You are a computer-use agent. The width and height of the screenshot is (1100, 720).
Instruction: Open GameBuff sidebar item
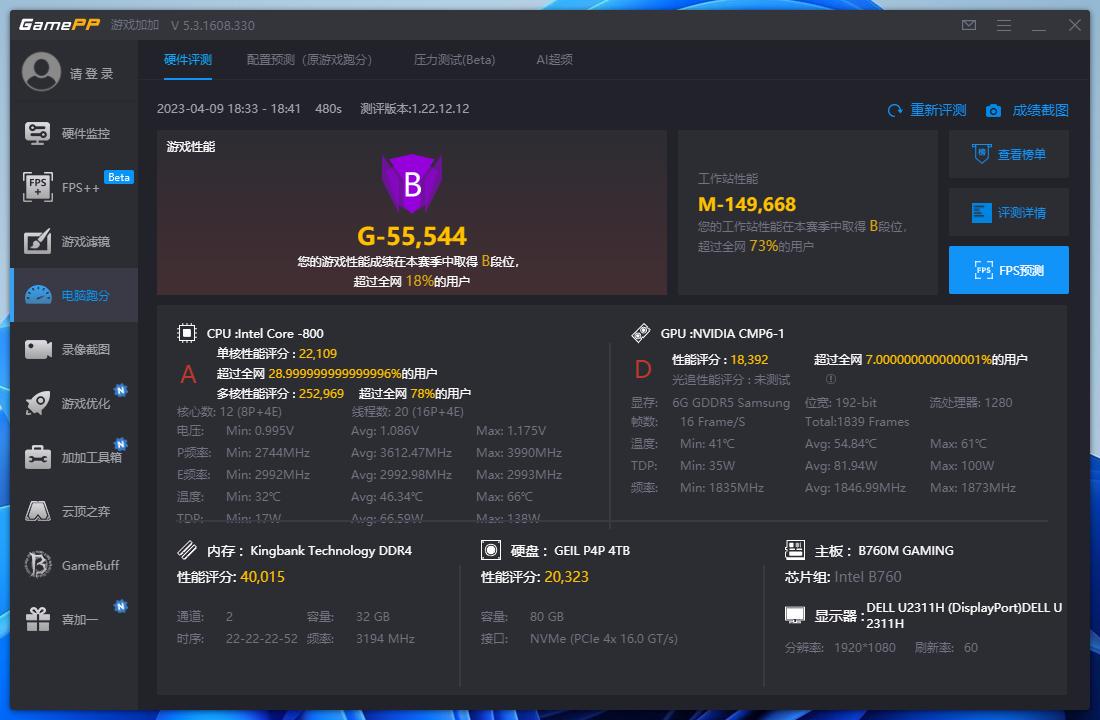(74, 566)
